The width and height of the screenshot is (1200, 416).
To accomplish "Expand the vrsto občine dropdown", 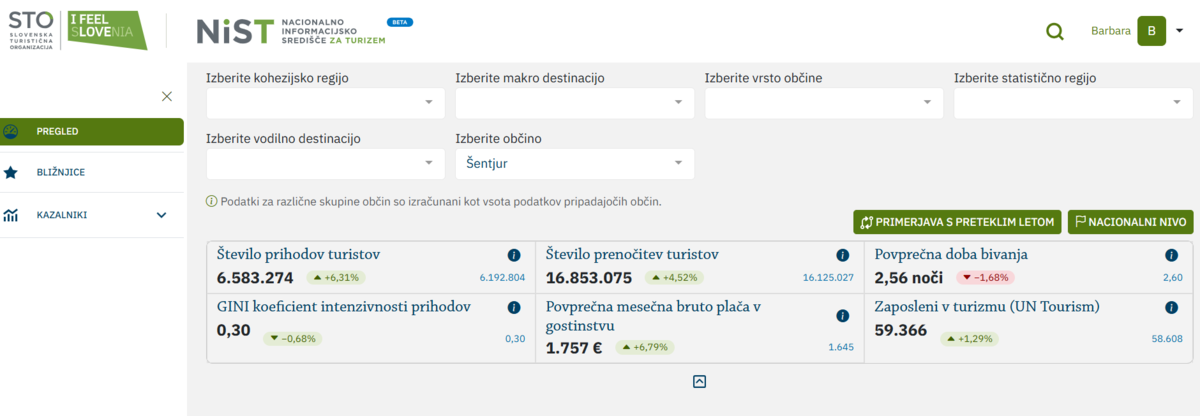I will (823, 102).
